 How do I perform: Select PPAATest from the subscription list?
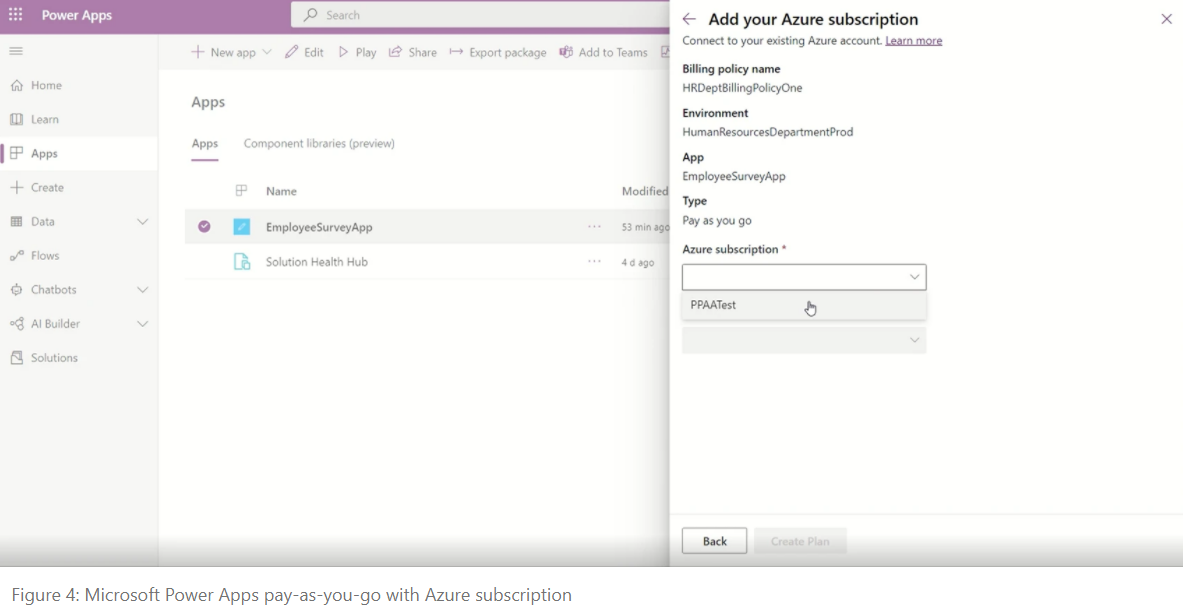coord(804,305)
